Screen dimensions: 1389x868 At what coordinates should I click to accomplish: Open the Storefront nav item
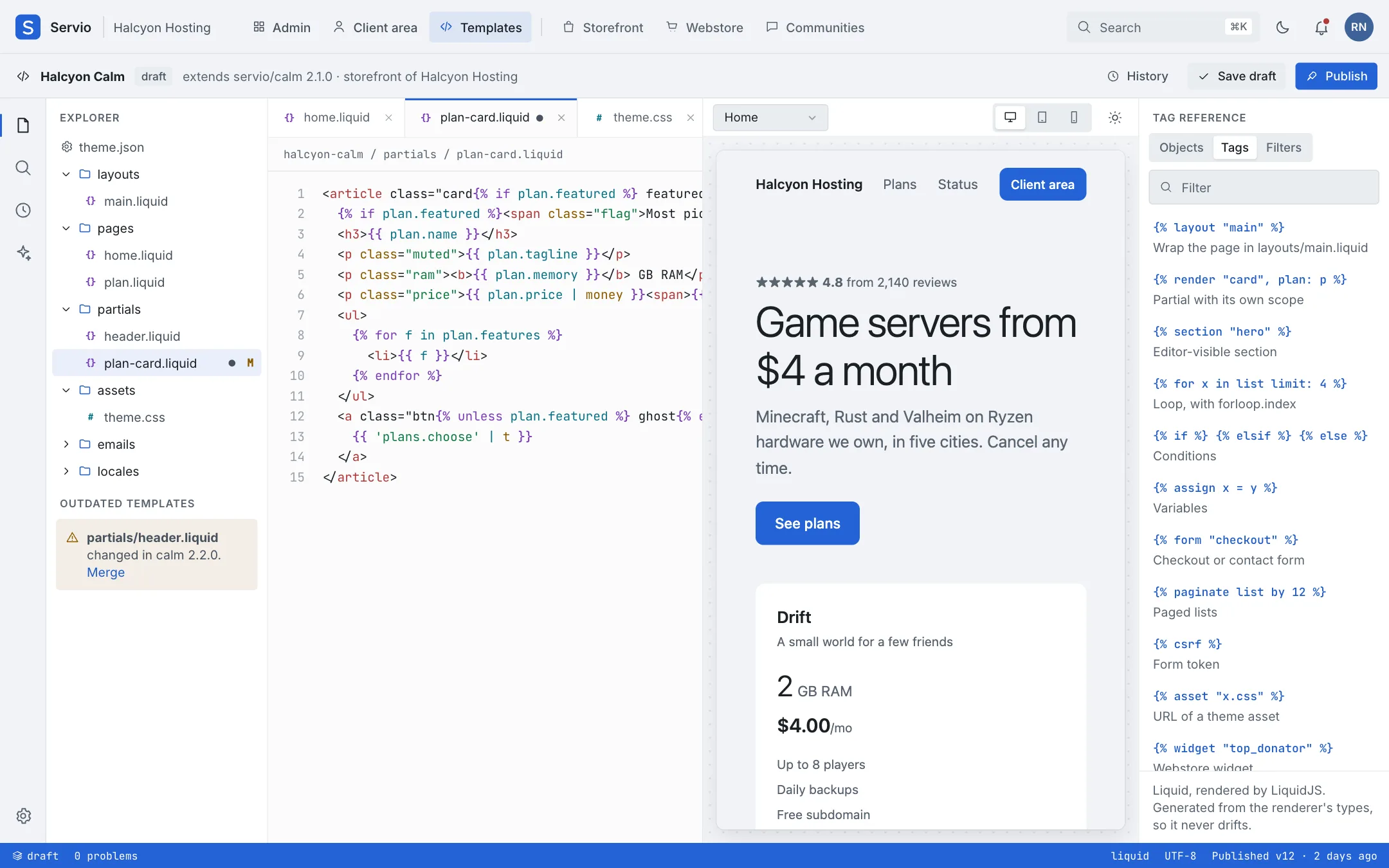click(603, 27)
